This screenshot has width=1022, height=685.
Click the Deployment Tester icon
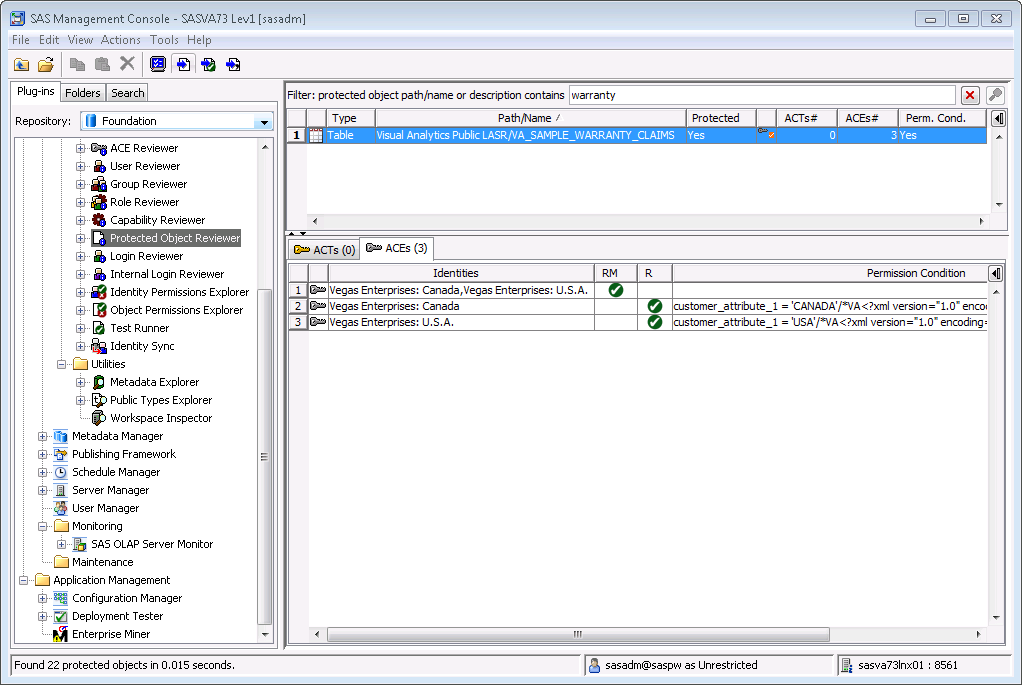tap(61, 616)
